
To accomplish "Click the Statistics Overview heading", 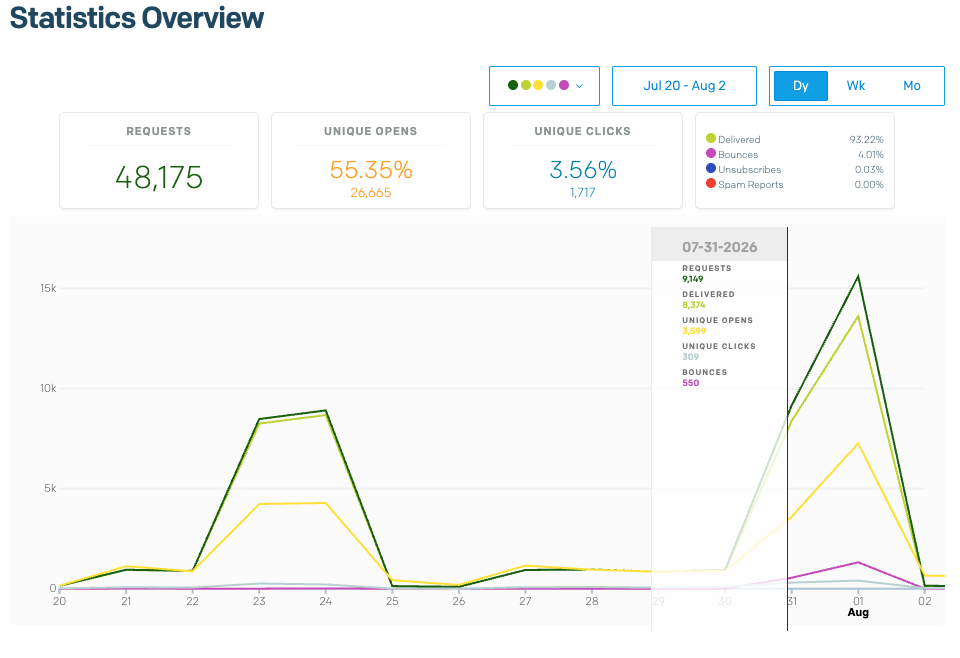I will pos(137,18).
